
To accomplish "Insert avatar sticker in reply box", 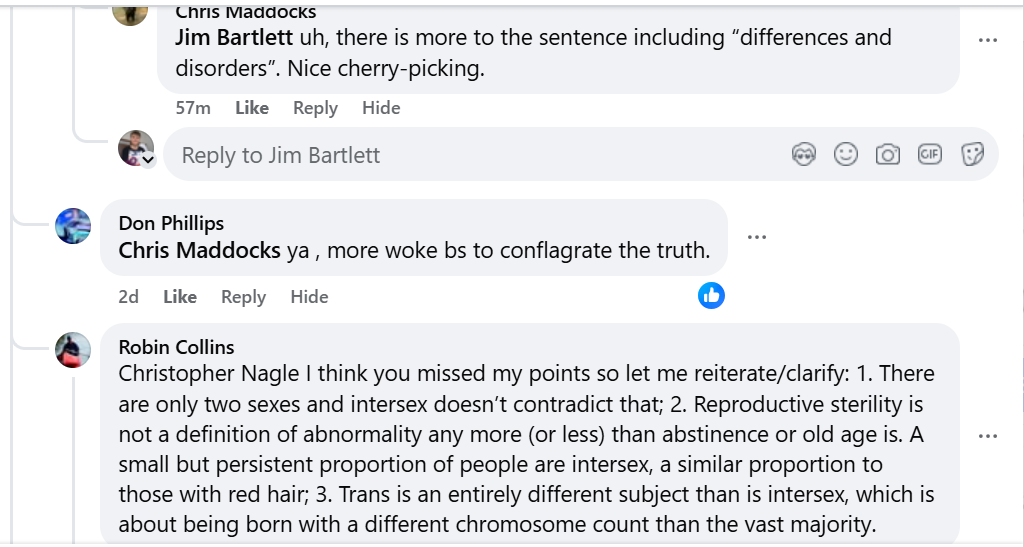I will [x=804, y=154].
